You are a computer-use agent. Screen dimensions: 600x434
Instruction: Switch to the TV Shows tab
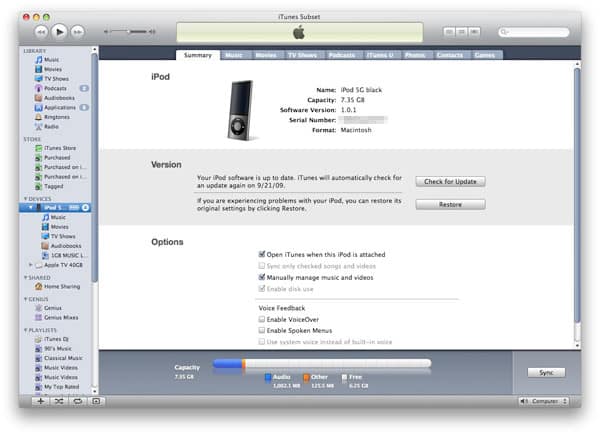tap(302, 55)
